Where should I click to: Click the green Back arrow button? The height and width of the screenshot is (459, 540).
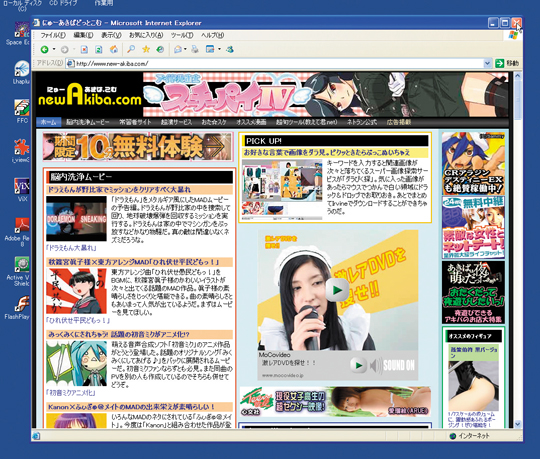[44, 50]
